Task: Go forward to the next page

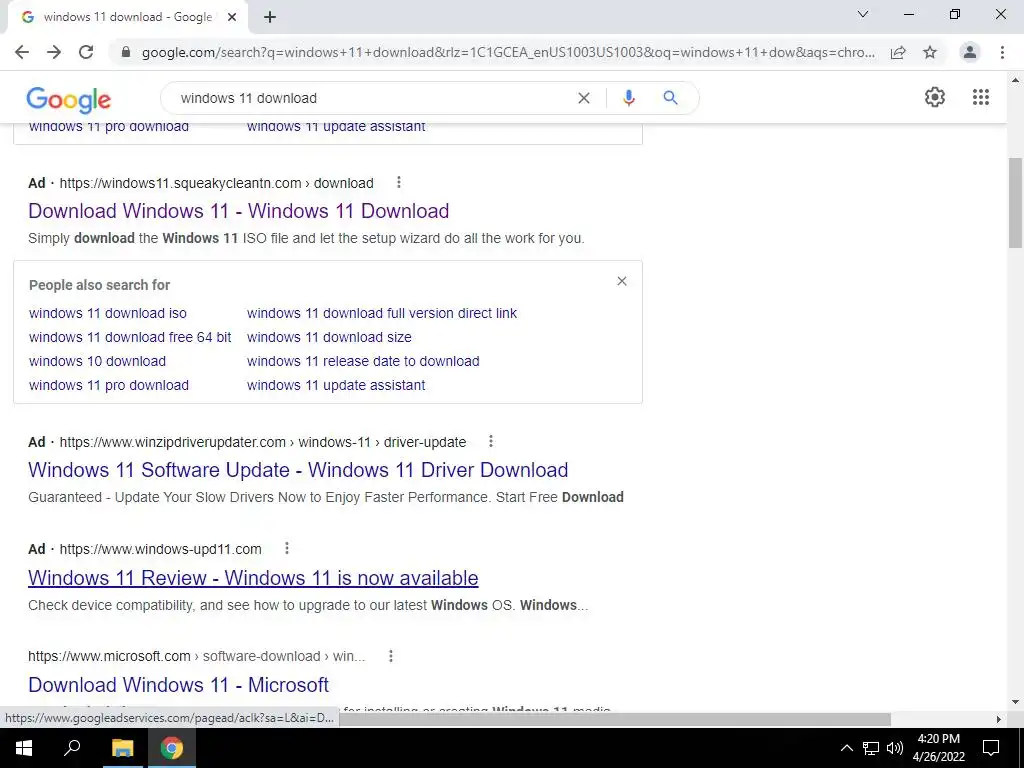Action: tap(54, 52)
